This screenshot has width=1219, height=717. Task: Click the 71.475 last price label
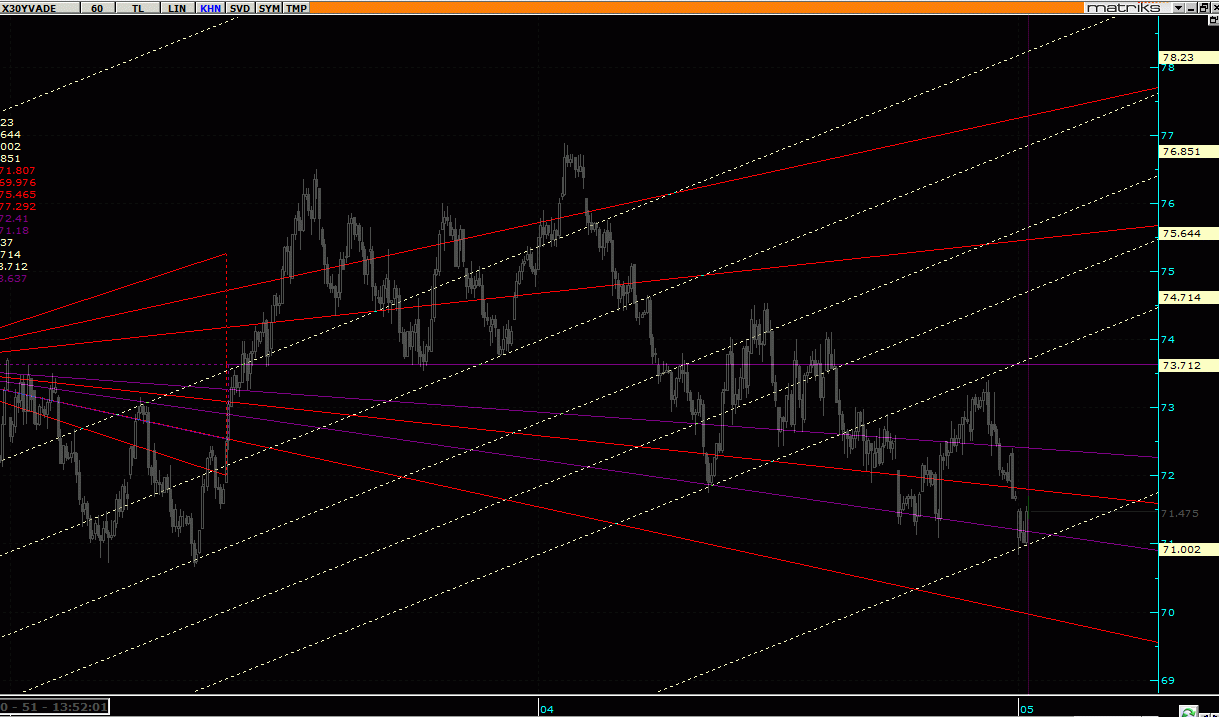coord(1181,513)
